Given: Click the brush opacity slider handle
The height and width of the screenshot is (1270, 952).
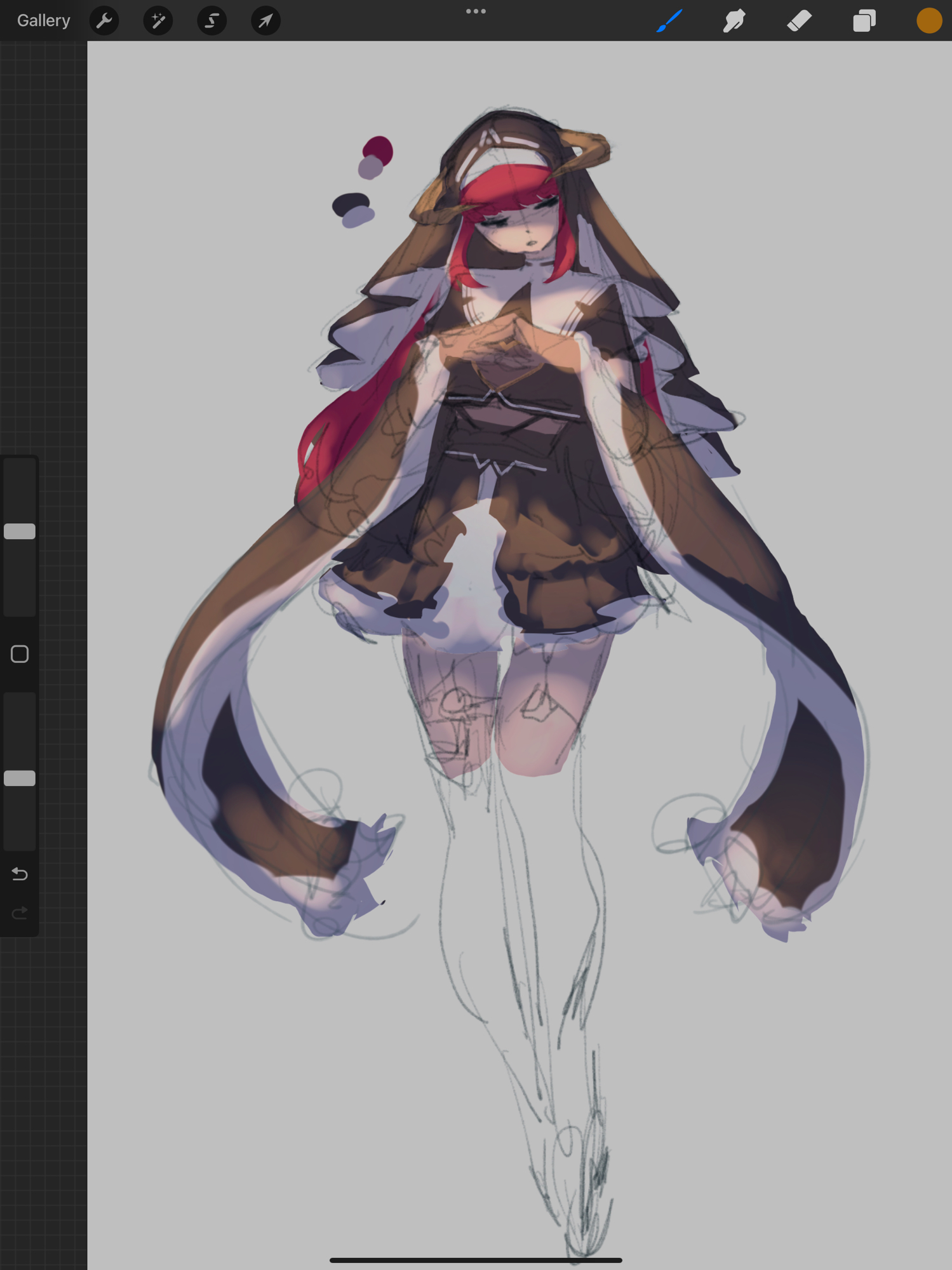Looking at the screenshot, I should [20, 779].
